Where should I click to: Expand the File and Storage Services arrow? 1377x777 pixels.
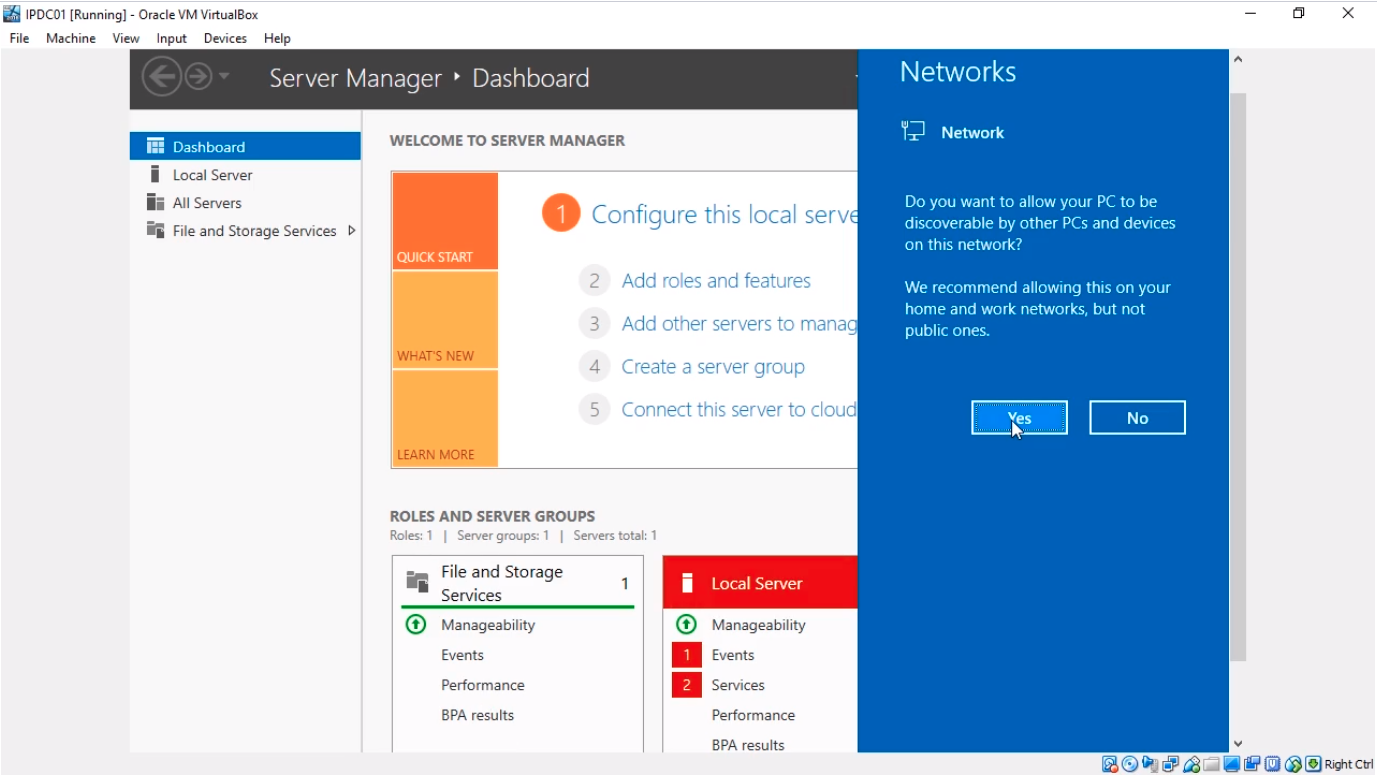point(351,230)
